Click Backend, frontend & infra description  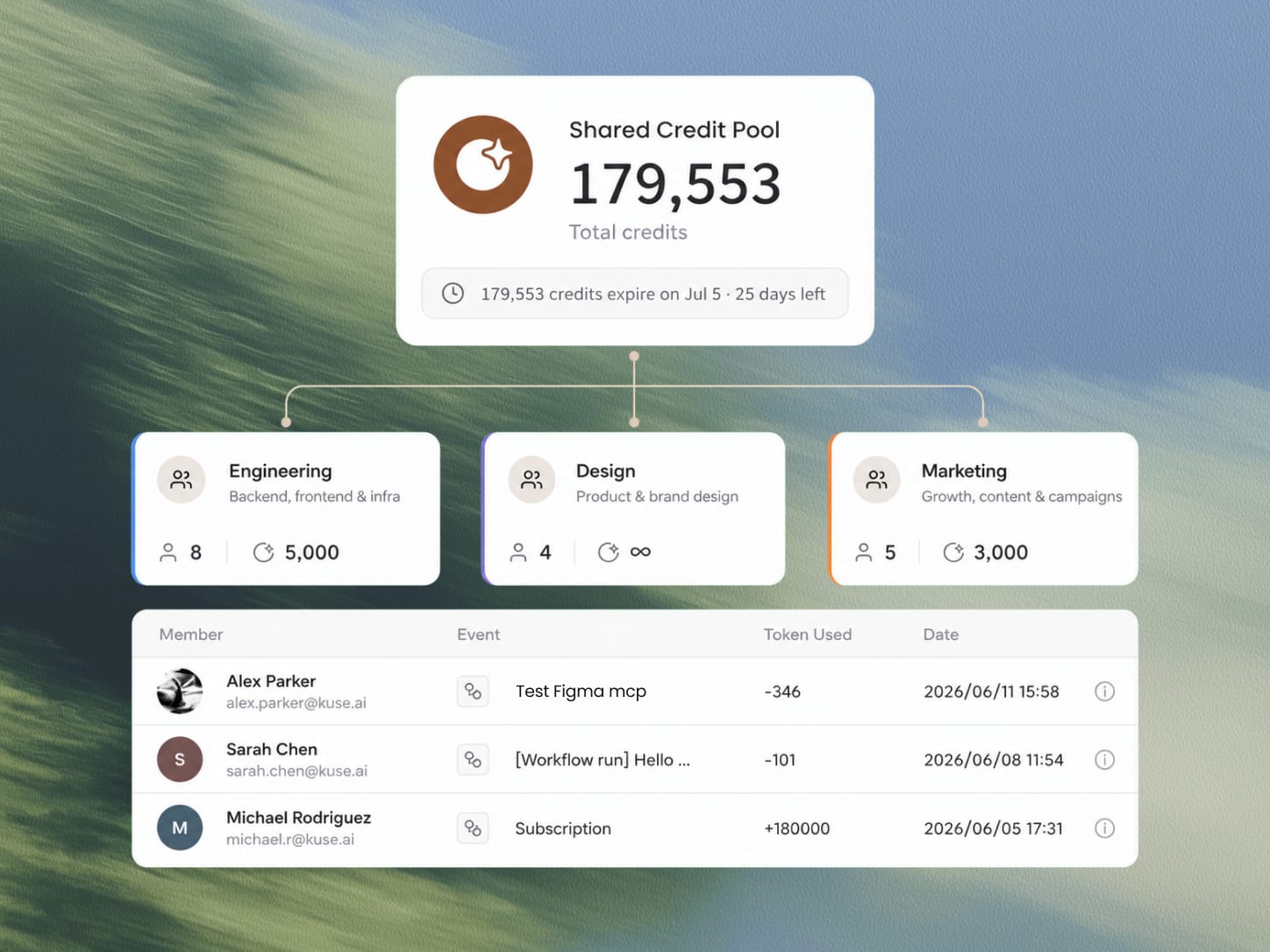[314, 496]
